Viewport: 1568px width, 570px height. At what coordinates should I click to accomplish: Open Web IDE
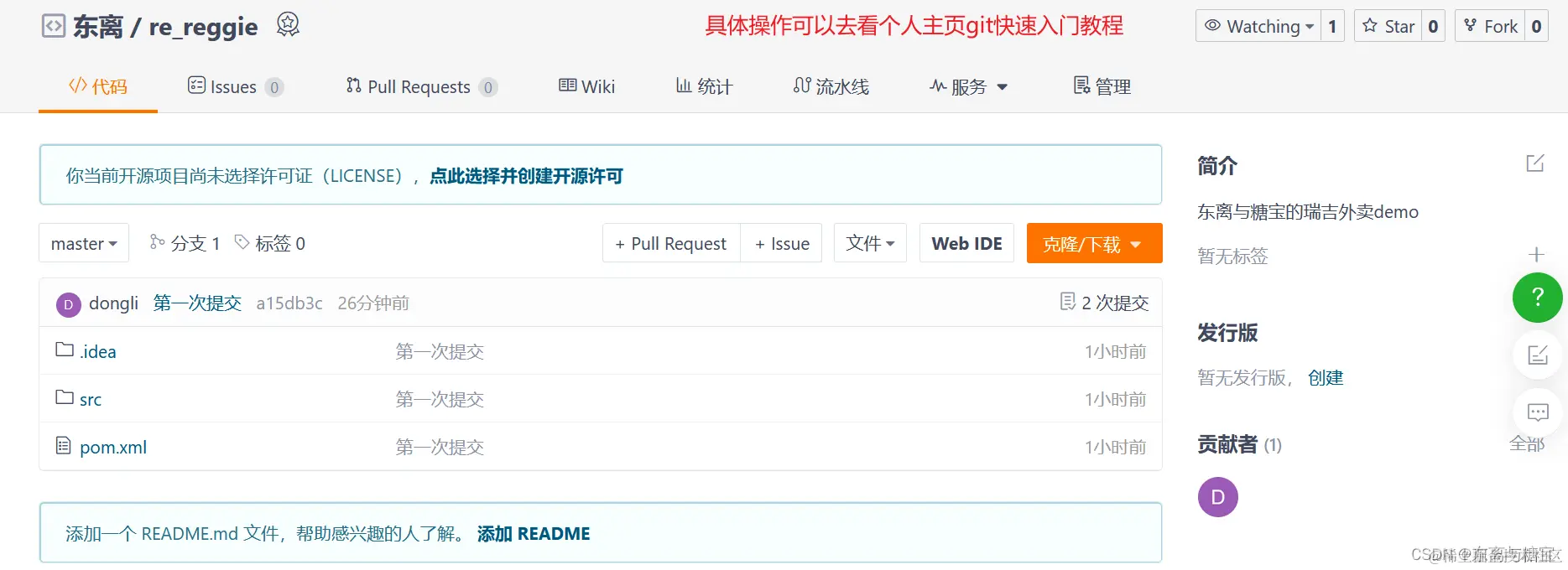966,243
